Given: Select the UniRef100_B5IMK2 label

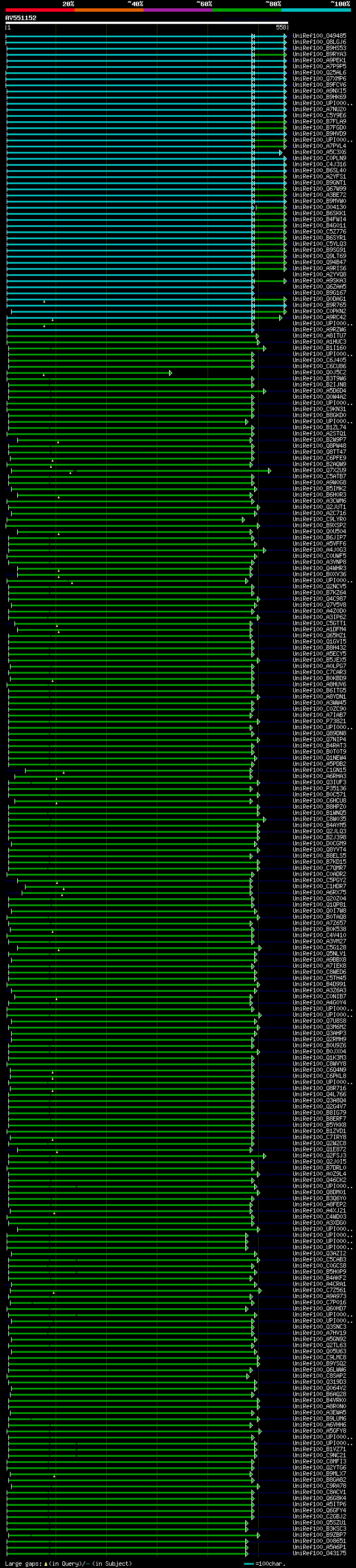Looking at the screenshot, I should 319,488.
